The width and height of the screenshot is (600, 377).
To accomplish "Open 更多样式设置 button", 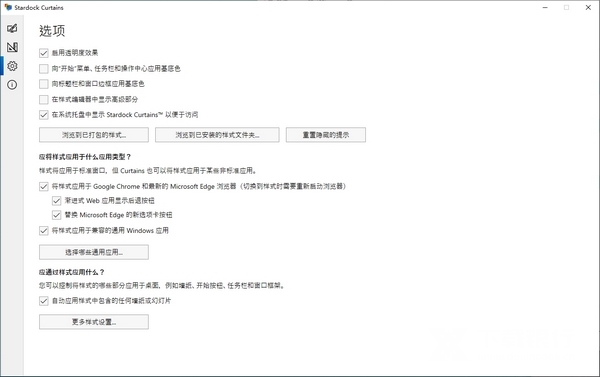I will pyautogui.click(x=94, y=322).
